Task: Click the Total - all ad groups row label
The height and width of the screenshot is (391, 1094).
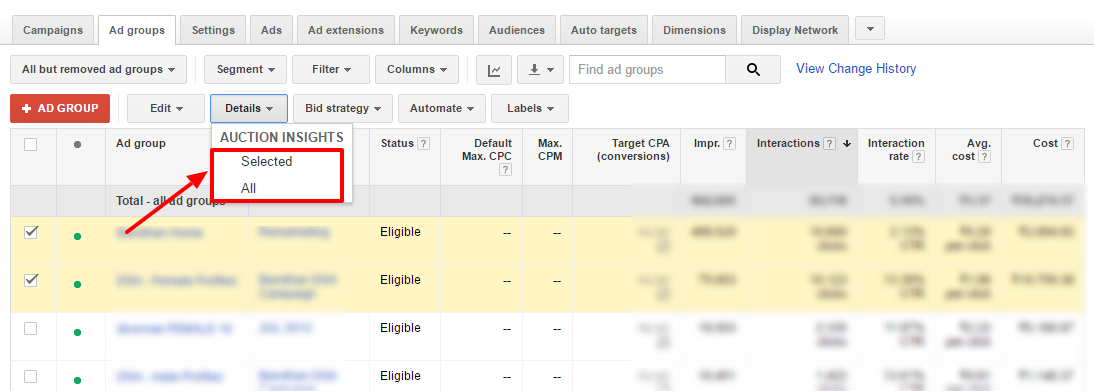Action: click(171, 201)
